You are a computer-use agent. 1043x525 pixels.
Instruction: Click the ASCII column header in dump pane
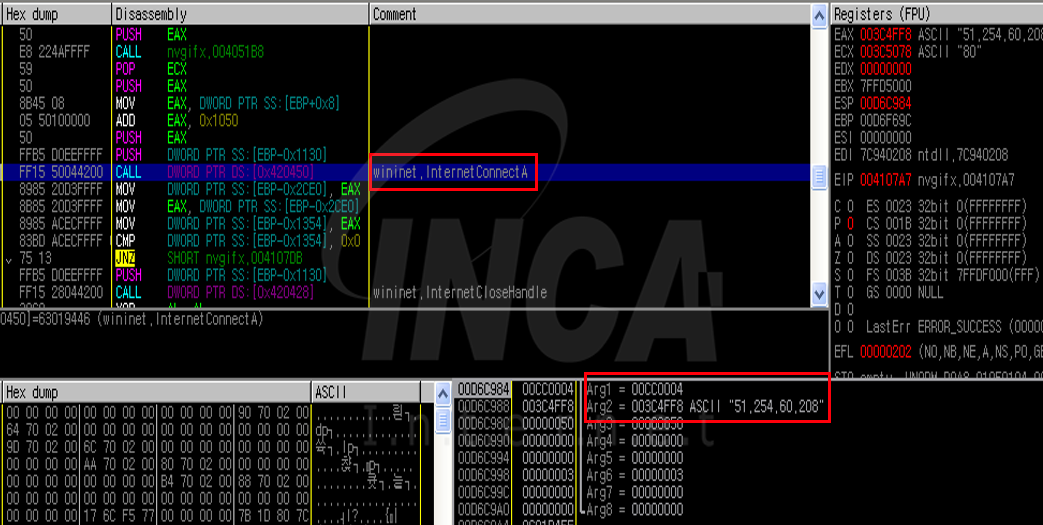click(365, 392)
